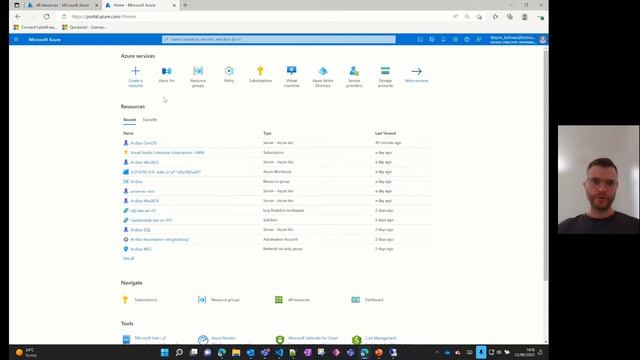The height and width of the screenshot is (360, 640).
Task: Open Resource groups in Azure services
Action: [198, 76]
